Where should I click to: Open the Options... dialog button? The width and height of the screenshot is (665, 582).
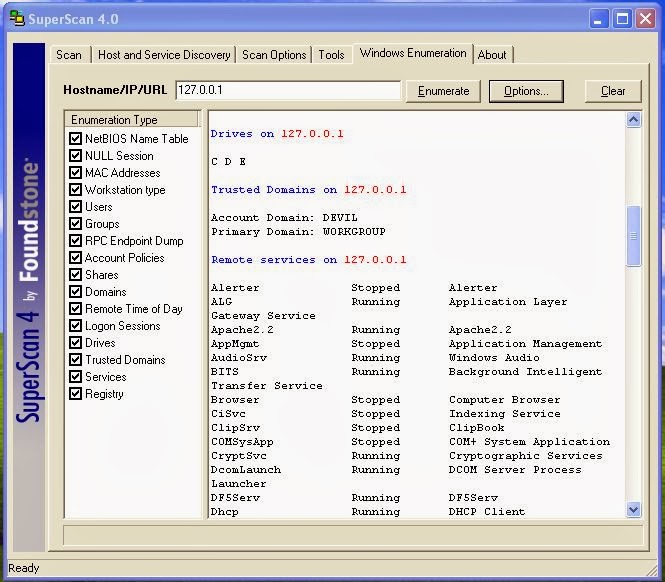tap(526, 91)
